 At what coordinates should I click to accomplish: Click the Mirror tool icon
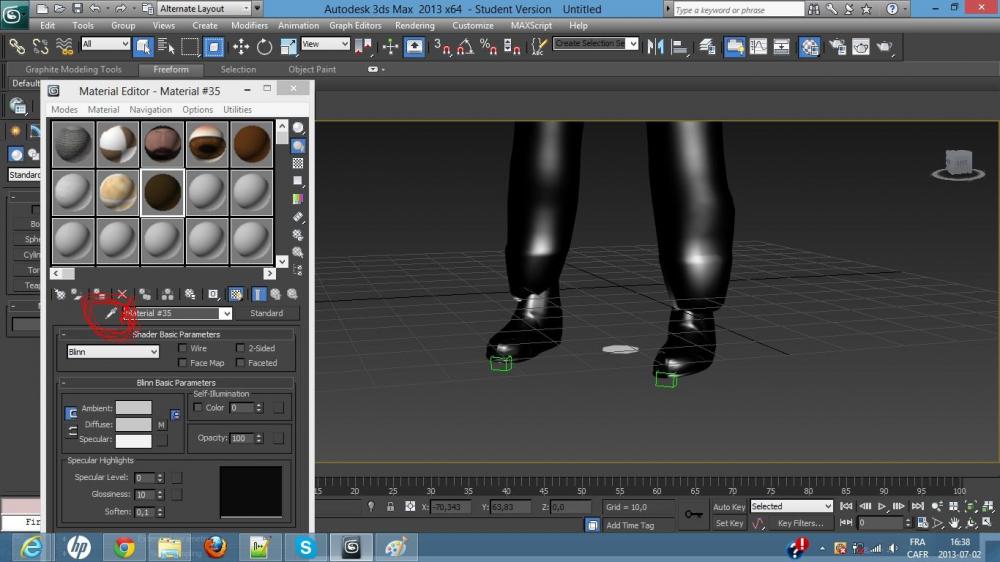tap(656, 46)
